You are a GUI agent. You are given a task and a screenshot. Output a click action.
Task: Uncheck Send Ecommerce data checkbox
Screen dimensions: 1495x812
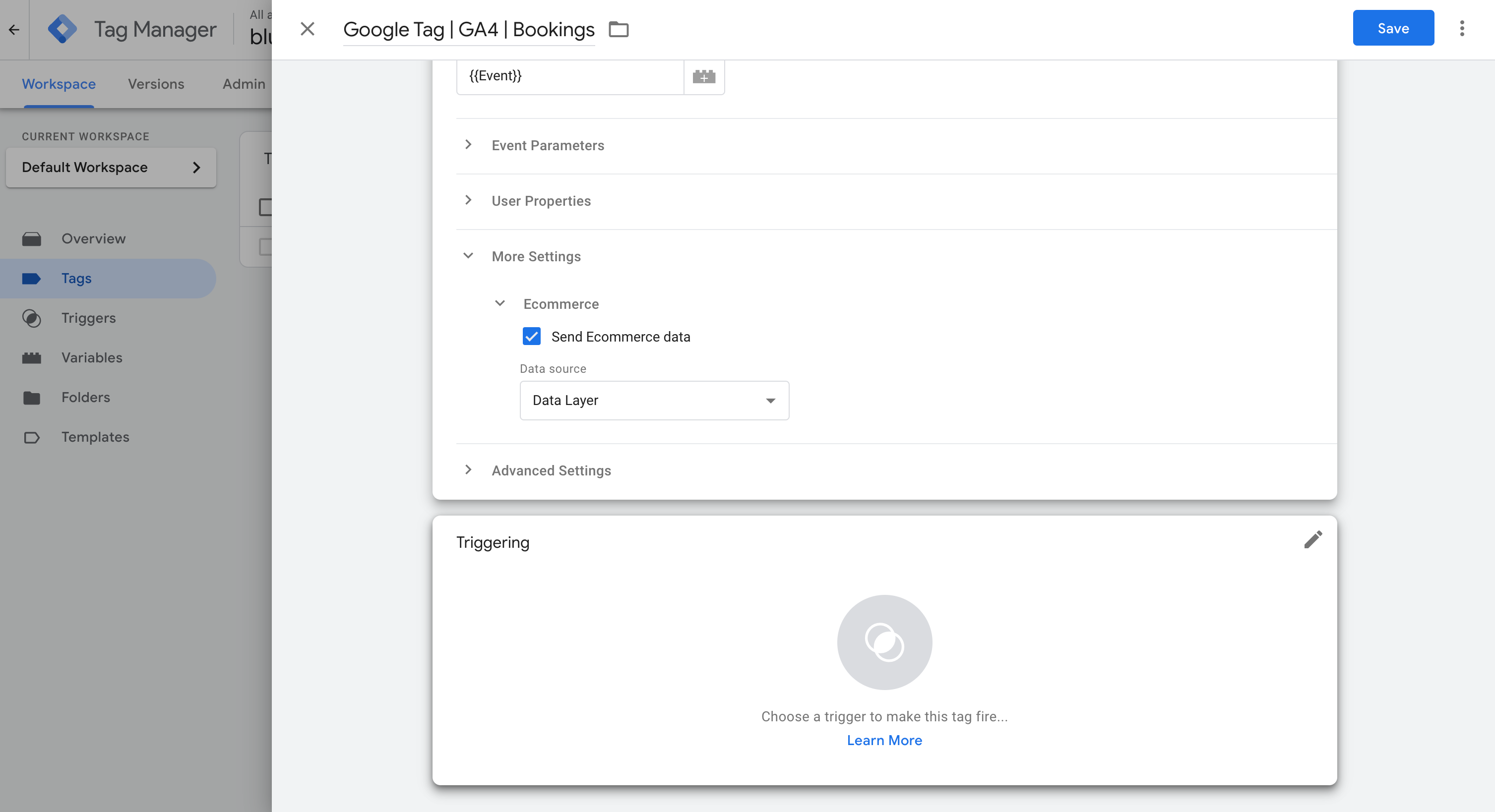tap(532, 337)
